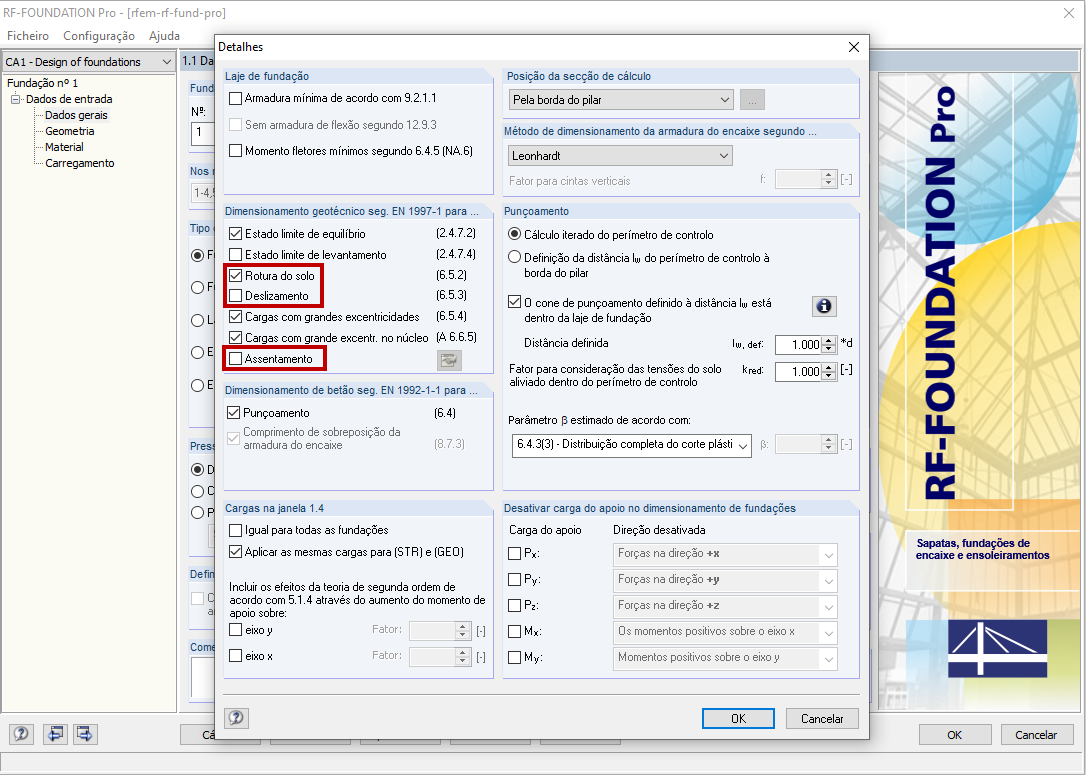Open the Ficheiro menu
The width and height of the screenshot is (1086, 775).
click(27, 35)
